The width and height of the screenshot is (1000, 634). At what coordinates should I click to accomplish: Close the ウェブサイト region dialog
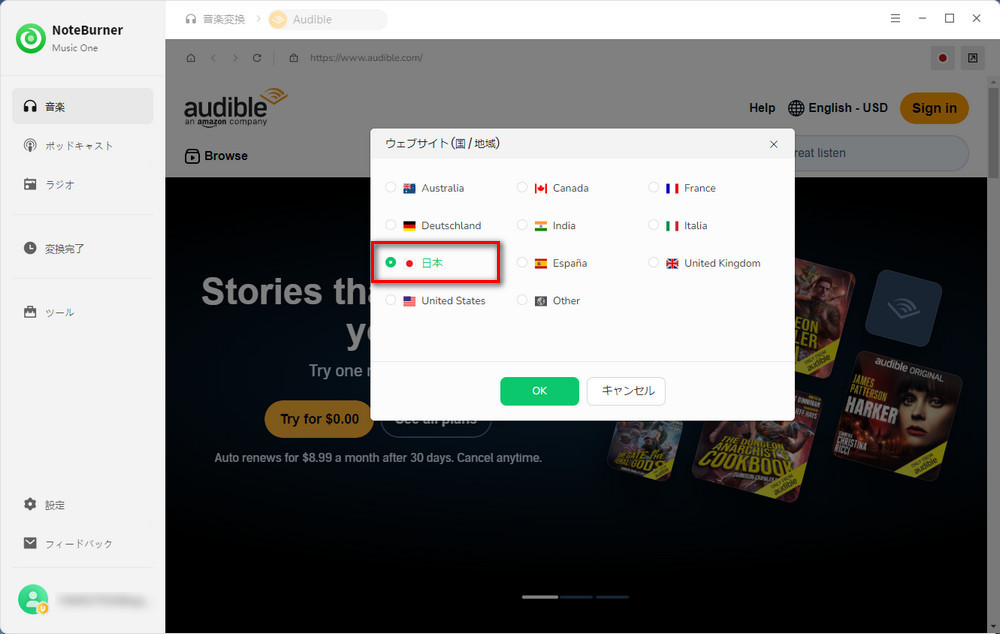tap(774, 144)
